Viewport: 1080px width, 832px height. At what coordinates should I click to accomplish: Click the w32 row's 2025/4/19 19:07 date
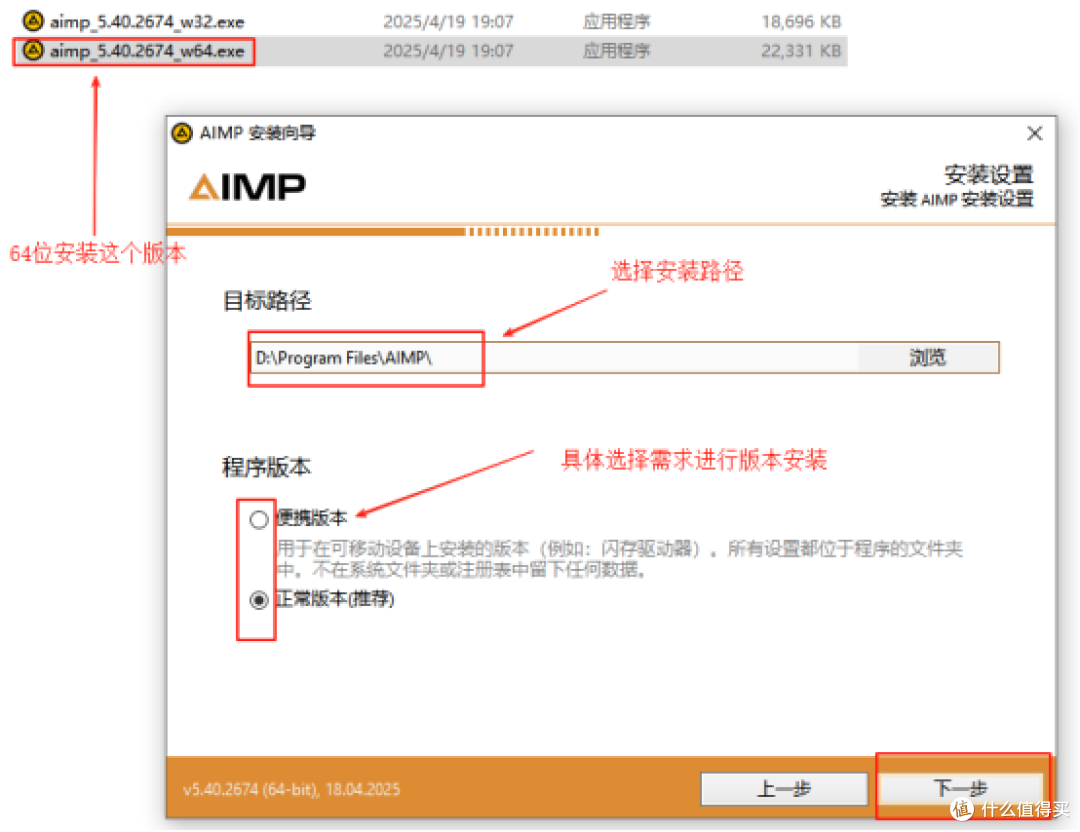448,22
